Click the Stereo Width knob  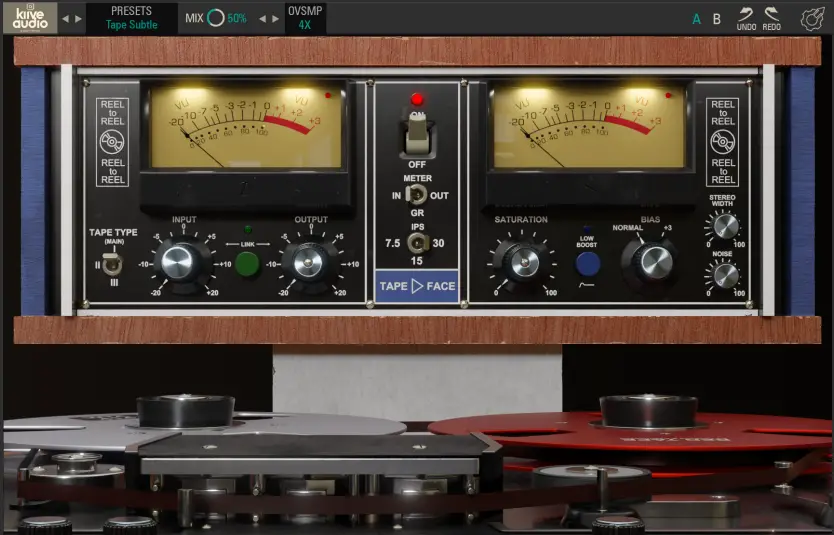(x=725, y=226)
